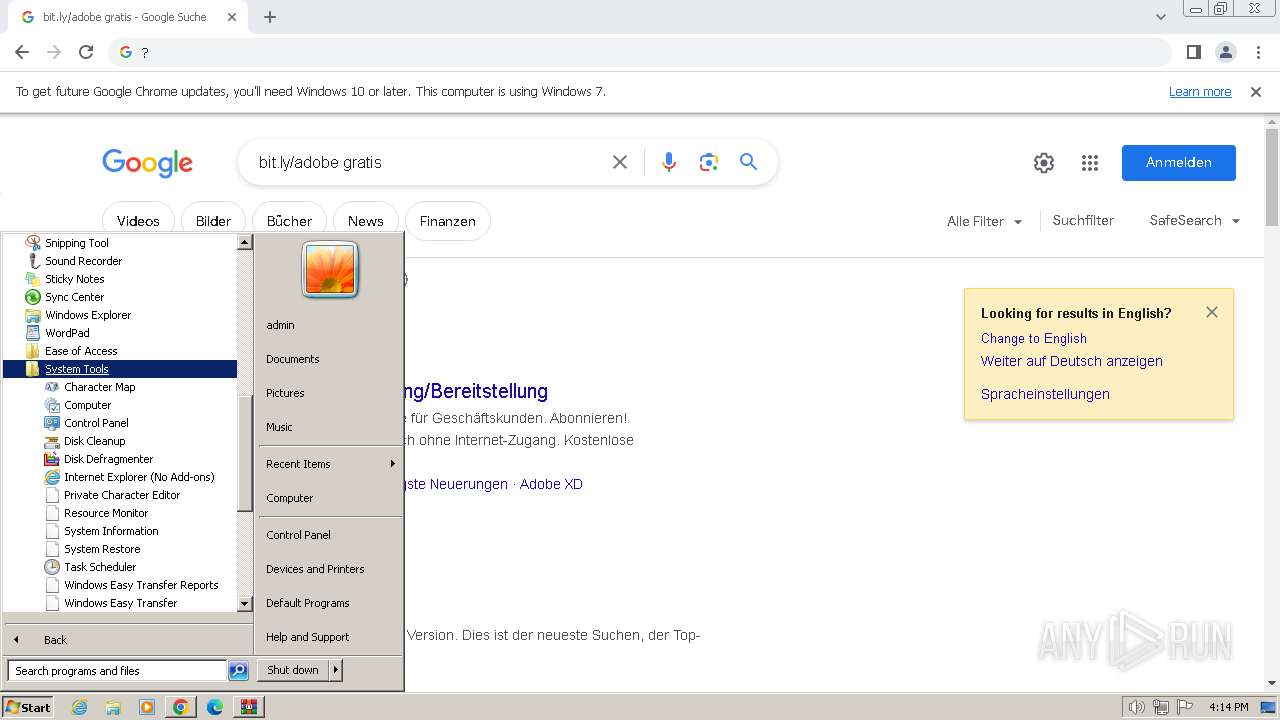Viewport: 1280px width, 720px height.
Task: Open Sync Center
Action: coord(74,297)
